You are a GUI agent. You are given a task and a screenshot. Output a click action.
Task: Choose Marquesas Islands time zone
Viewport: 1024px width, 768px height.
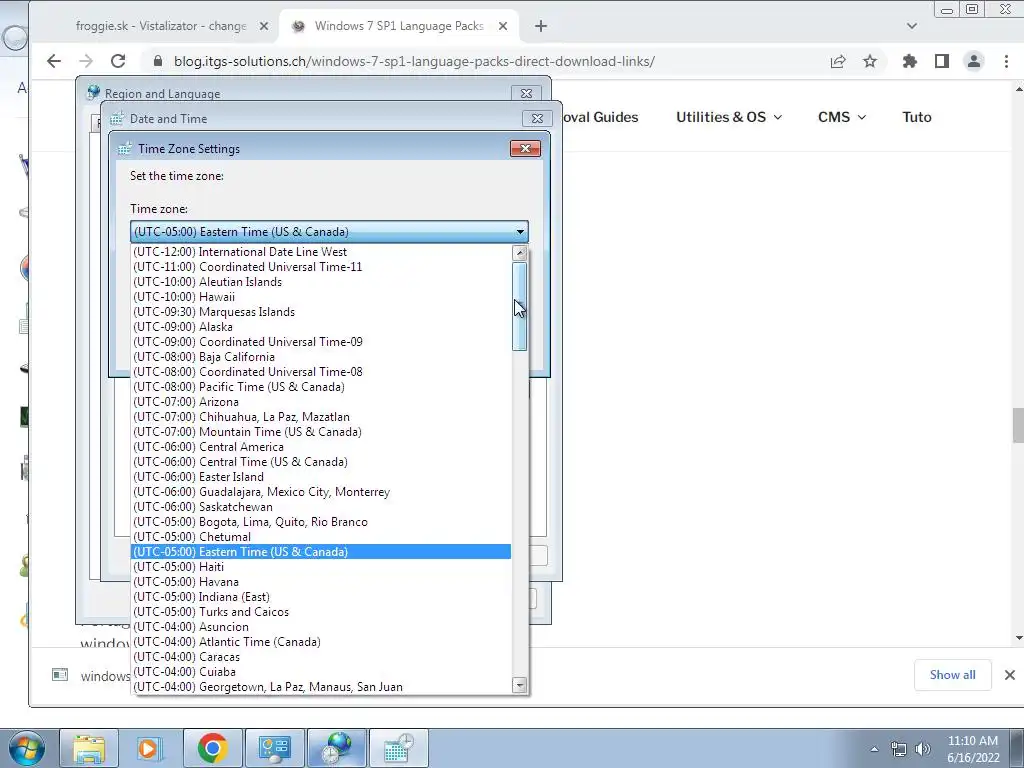click(x=321, y=312)
